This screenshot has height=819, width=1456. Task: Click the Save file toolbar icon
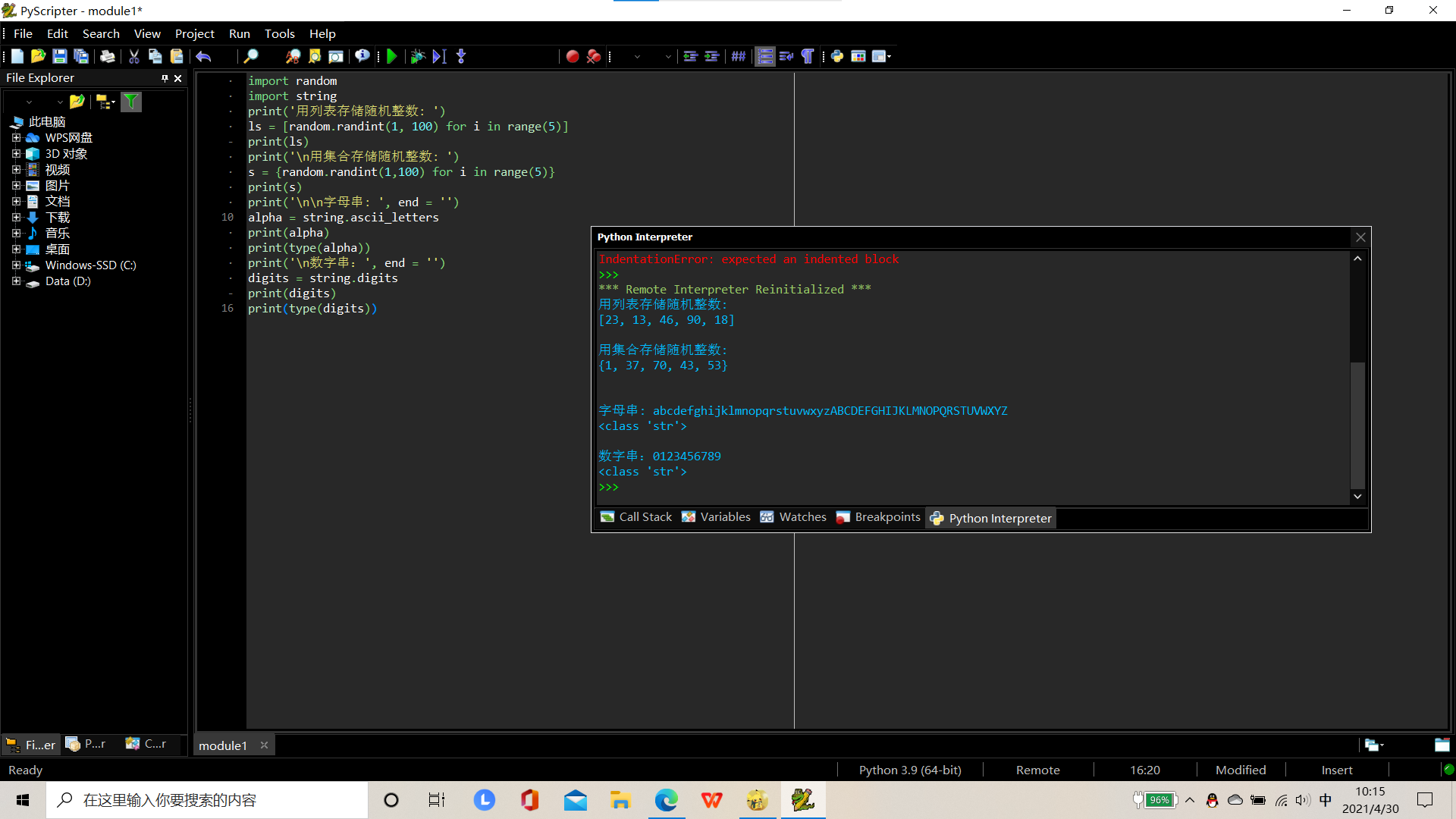59,56
